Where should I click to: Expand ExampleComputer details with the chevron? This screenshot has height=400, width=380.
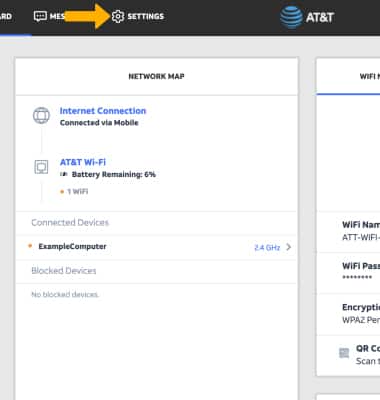point(289,247)
